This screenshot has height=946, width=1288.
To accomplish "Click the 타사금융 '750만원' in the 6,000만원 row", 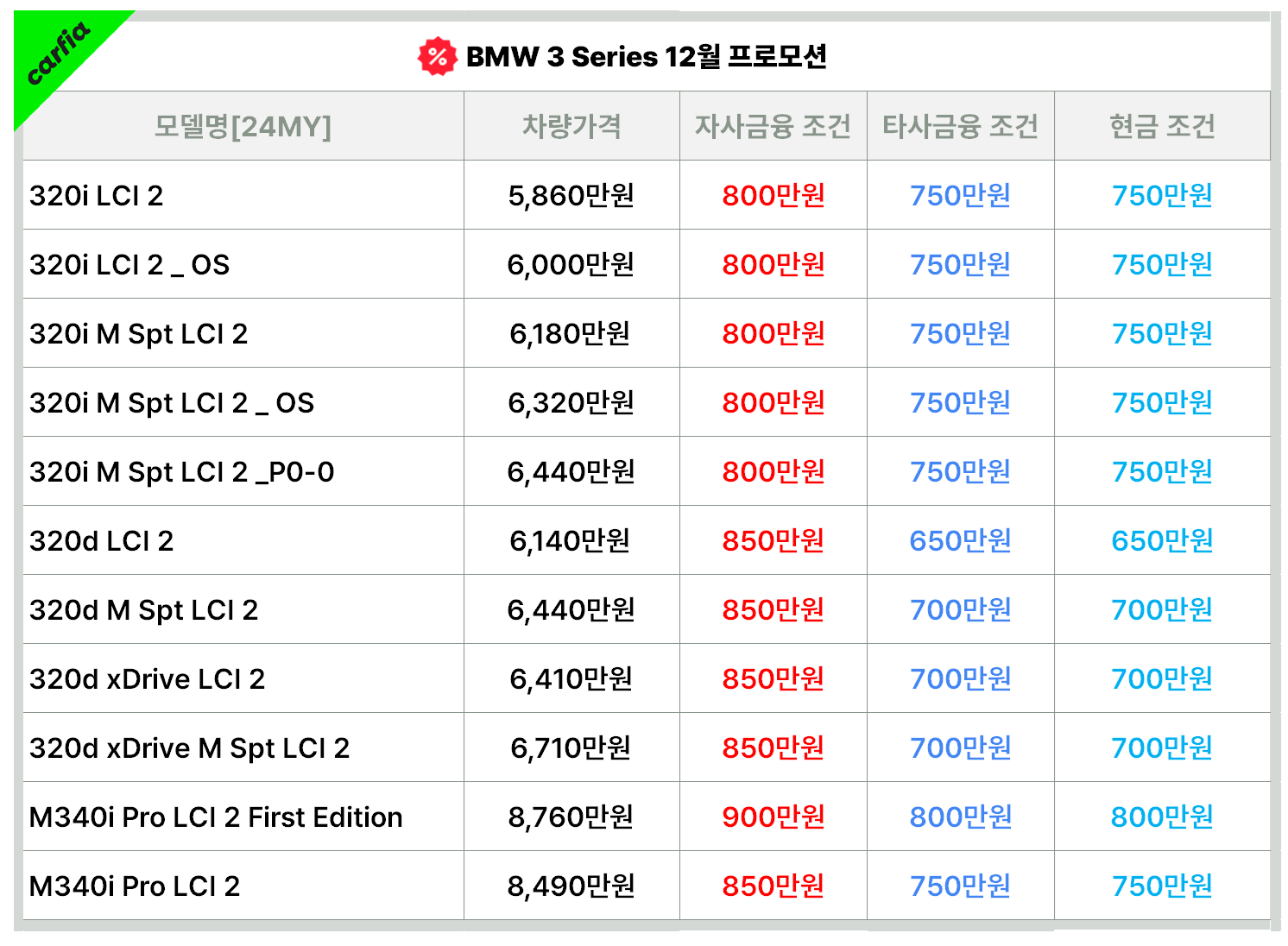I will click(x=960, y=265).
